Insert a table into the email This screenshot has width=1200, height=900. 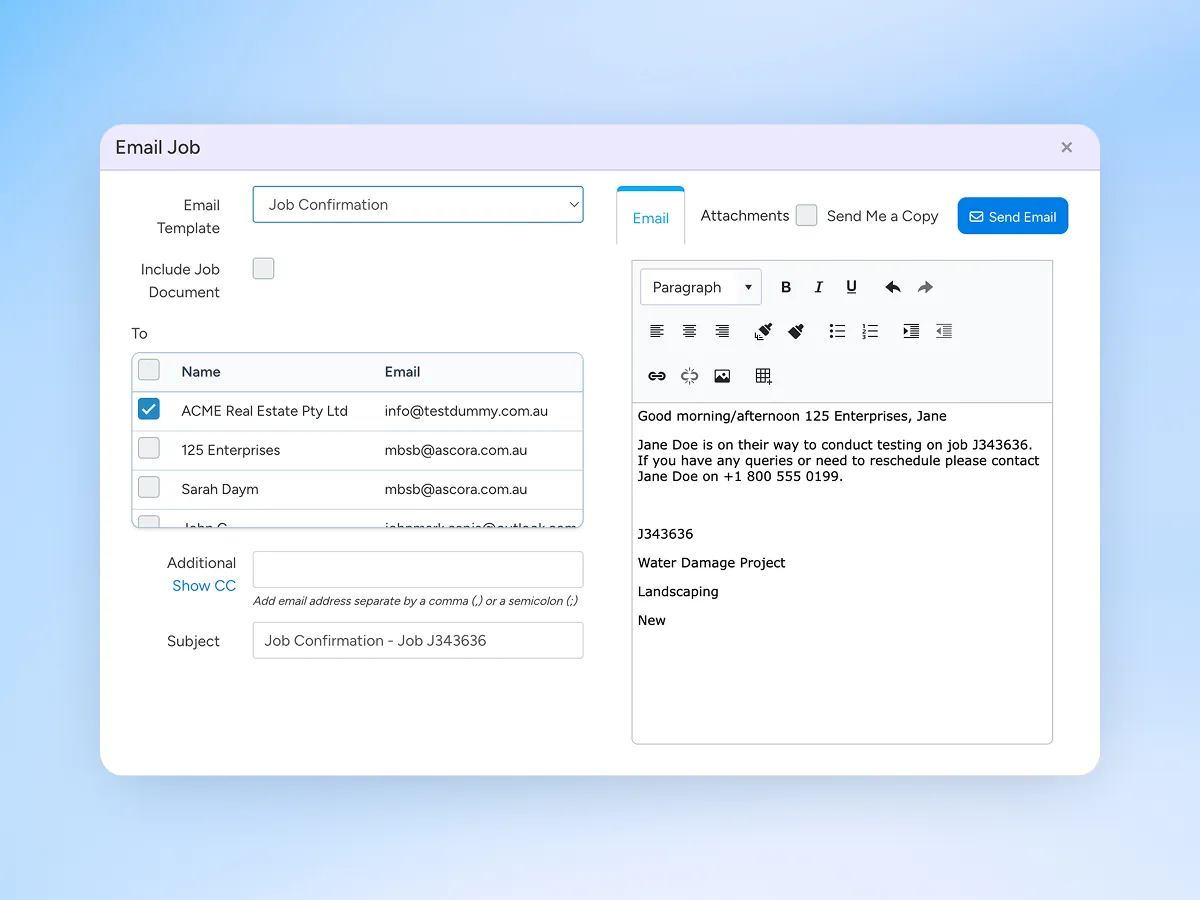point(764,376)
